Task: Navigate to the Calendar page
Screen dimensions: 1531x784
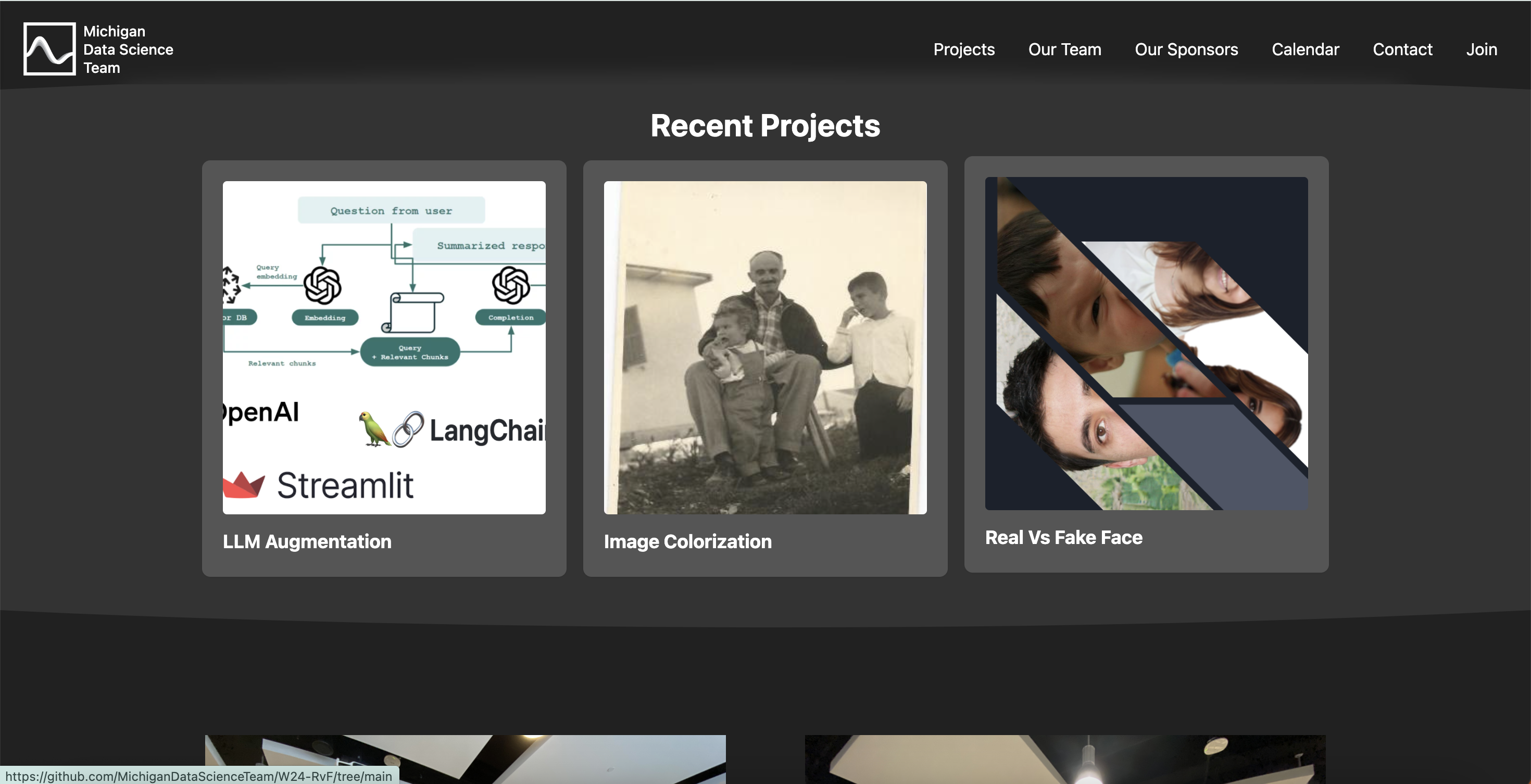Action: [1305, 49]
